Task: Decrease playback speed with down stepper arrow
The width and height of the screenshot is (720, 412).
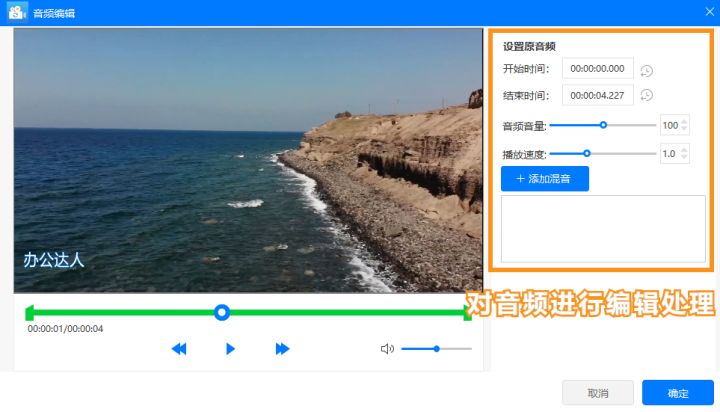Action: (x=684, y=157)
